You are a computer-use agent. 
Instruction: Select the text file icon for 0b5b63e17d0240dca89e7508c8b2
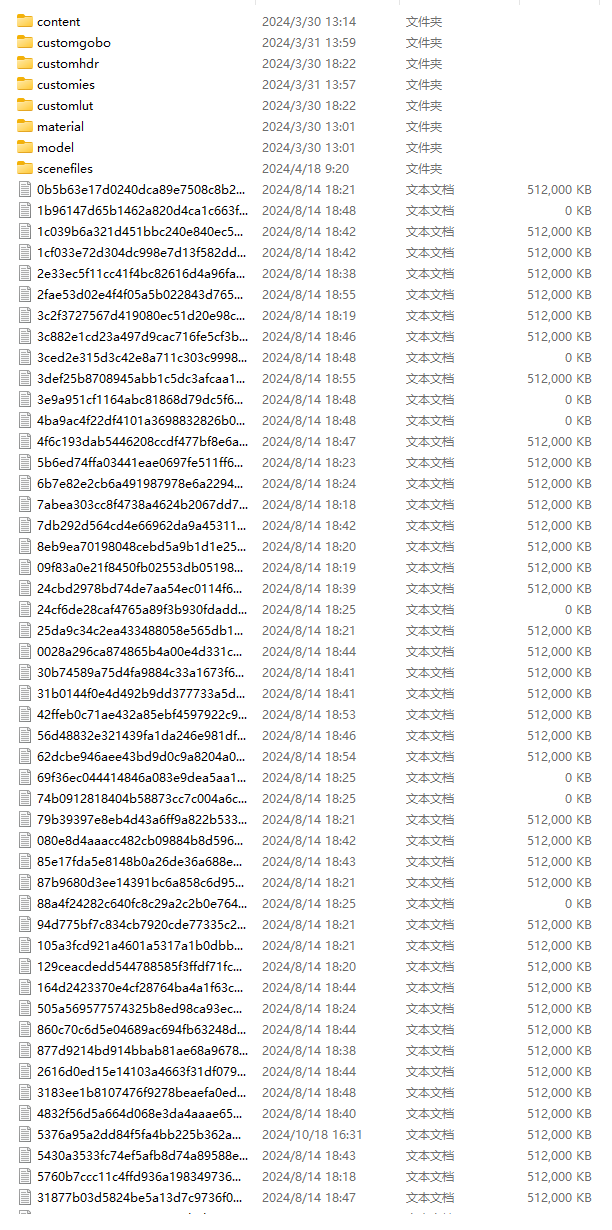point(25,189)
